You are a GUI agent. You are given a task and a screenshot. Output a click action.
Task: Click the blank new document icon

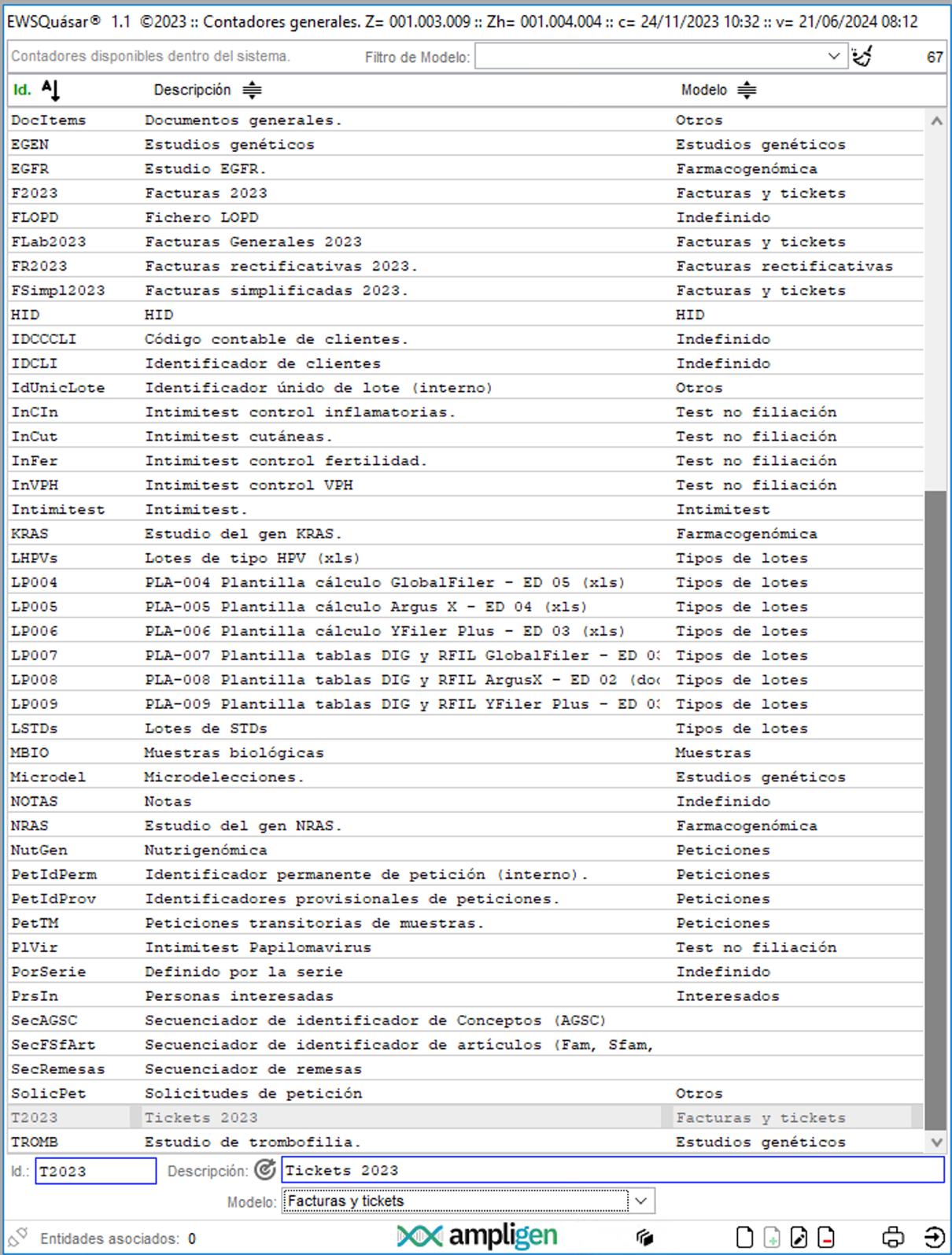(x=744, y=1237)
